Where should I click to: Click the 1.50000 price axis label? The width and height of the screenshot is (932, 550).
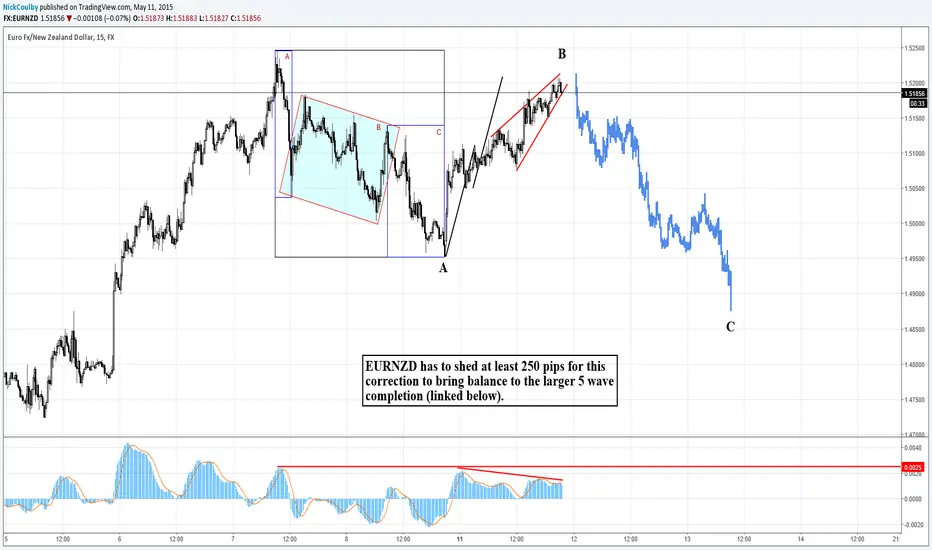pos(914,224)
